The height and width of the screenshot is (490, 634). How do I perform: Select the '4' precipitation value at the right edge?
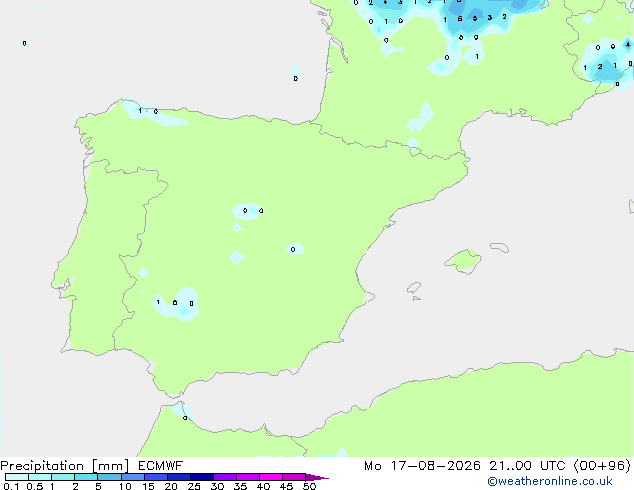pos(628,44)
